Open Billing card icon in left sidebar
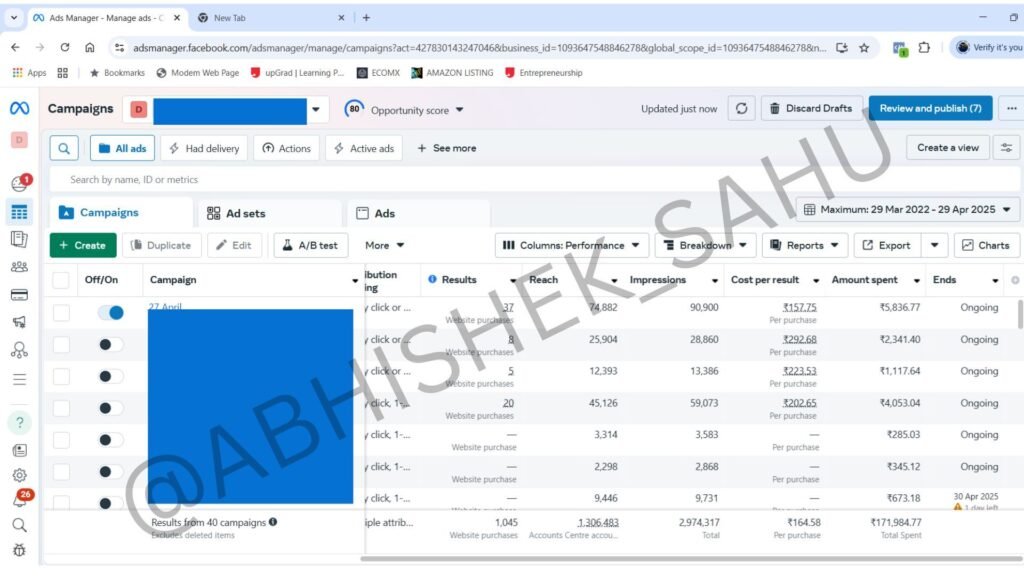This screenshot has width=1024, height=576. coord(19,295)
